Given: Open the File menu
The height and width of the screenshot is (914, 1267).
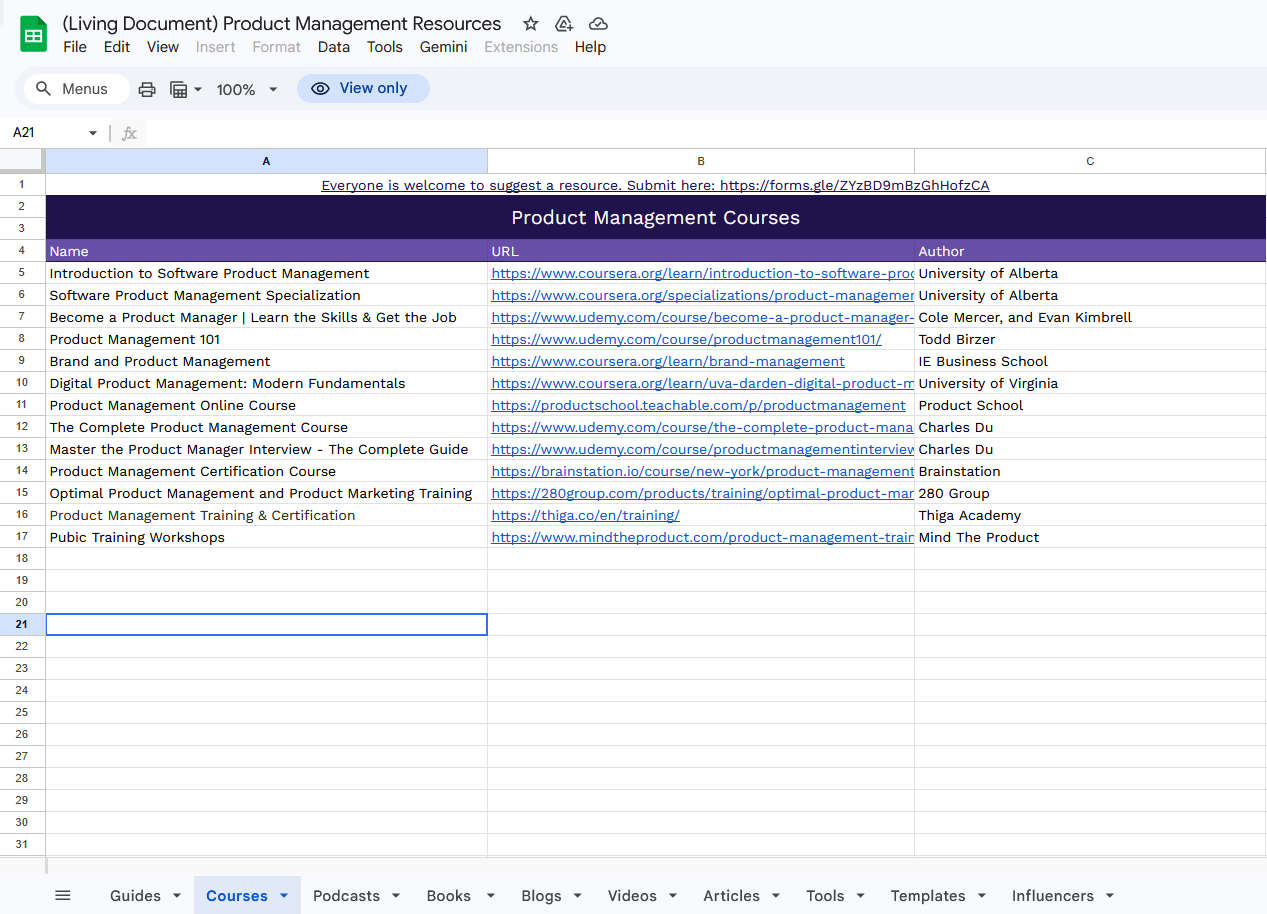Looking at the screenshot, I should point(75,47).
